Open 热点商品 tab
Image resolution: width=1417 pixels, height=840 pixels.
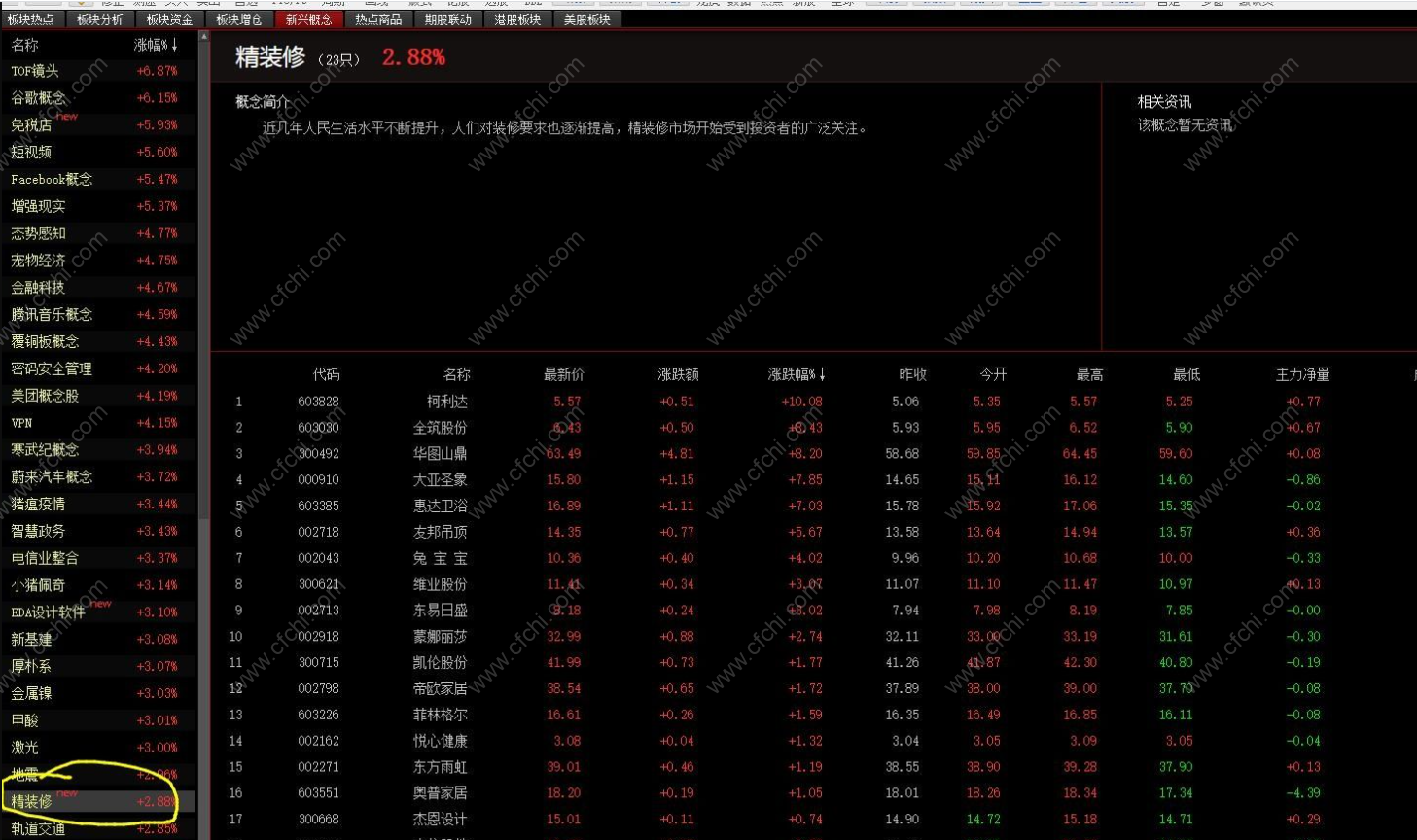(x=378, y=19)
